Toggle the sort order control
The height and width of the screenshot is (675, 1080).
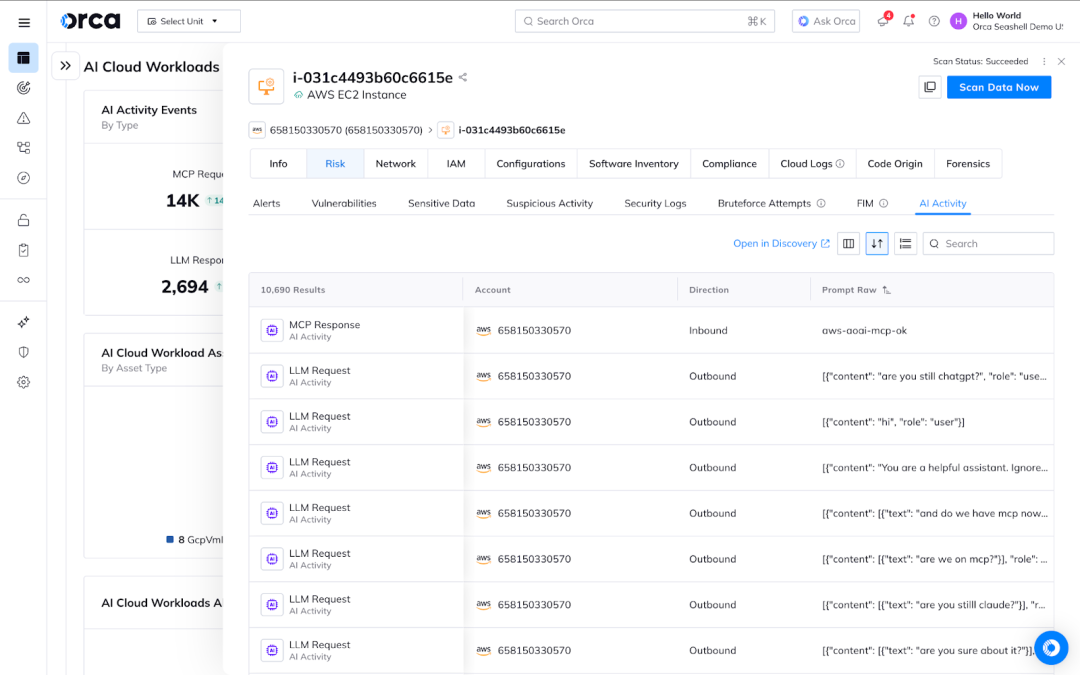(x=876, y=243)
